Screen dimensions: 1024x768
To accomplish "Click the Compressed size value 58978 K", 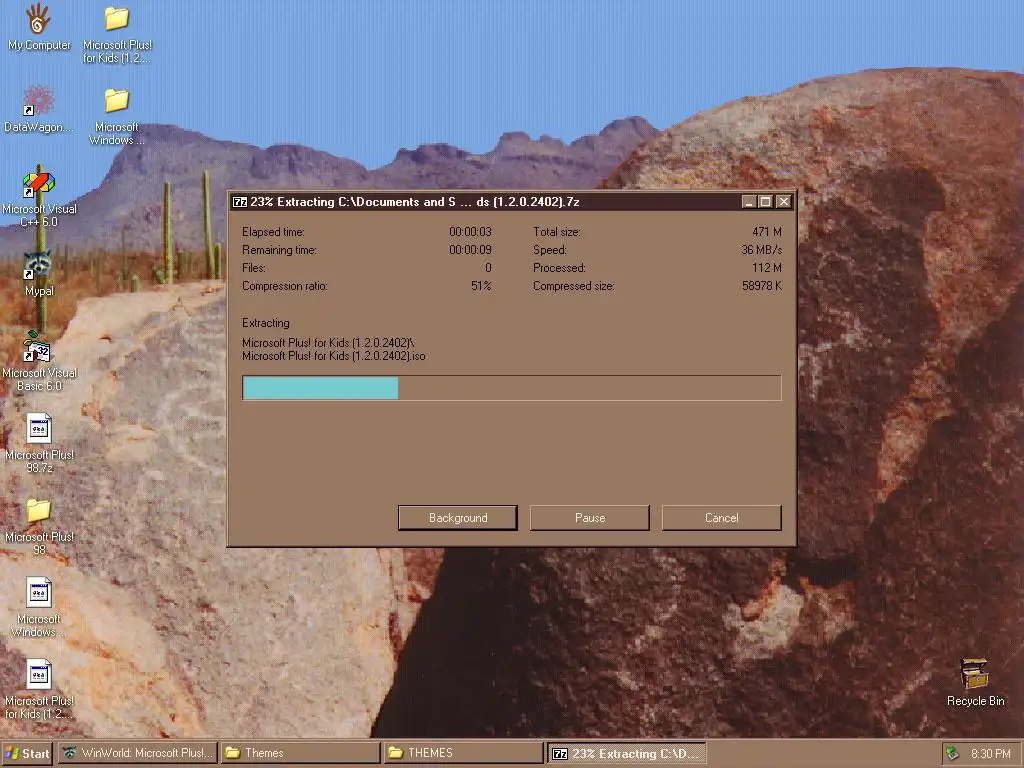I will pos(761,285).
